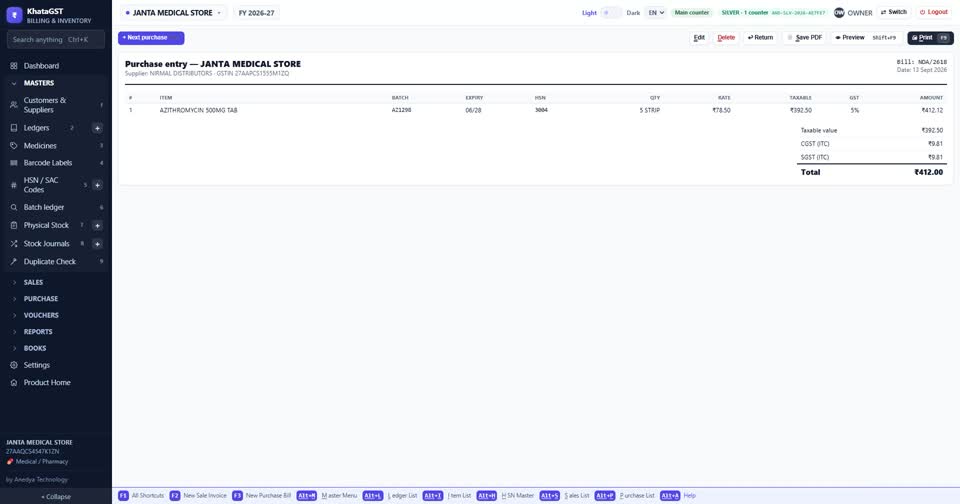Click the Alt+L Ledger List shortcut
Viewport: 960px width, 504px height.
(390, 495)
